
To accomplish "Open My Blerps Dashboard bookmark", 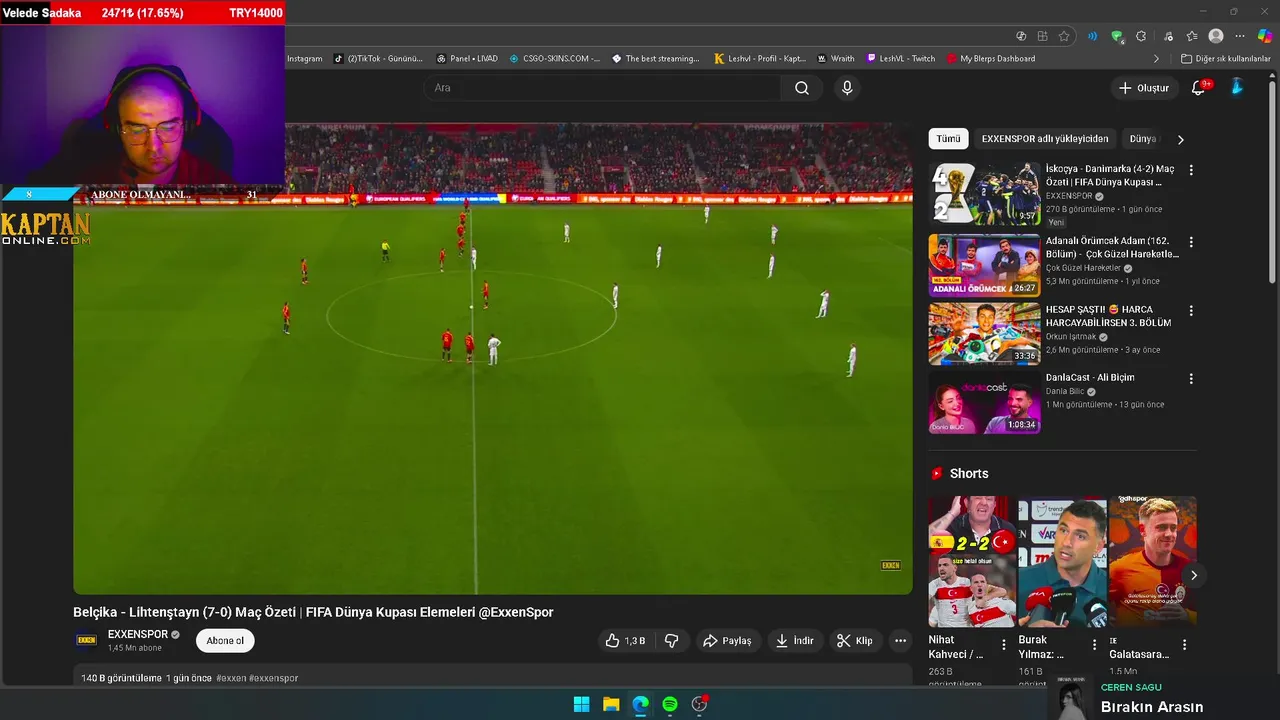I will point(991,59).
